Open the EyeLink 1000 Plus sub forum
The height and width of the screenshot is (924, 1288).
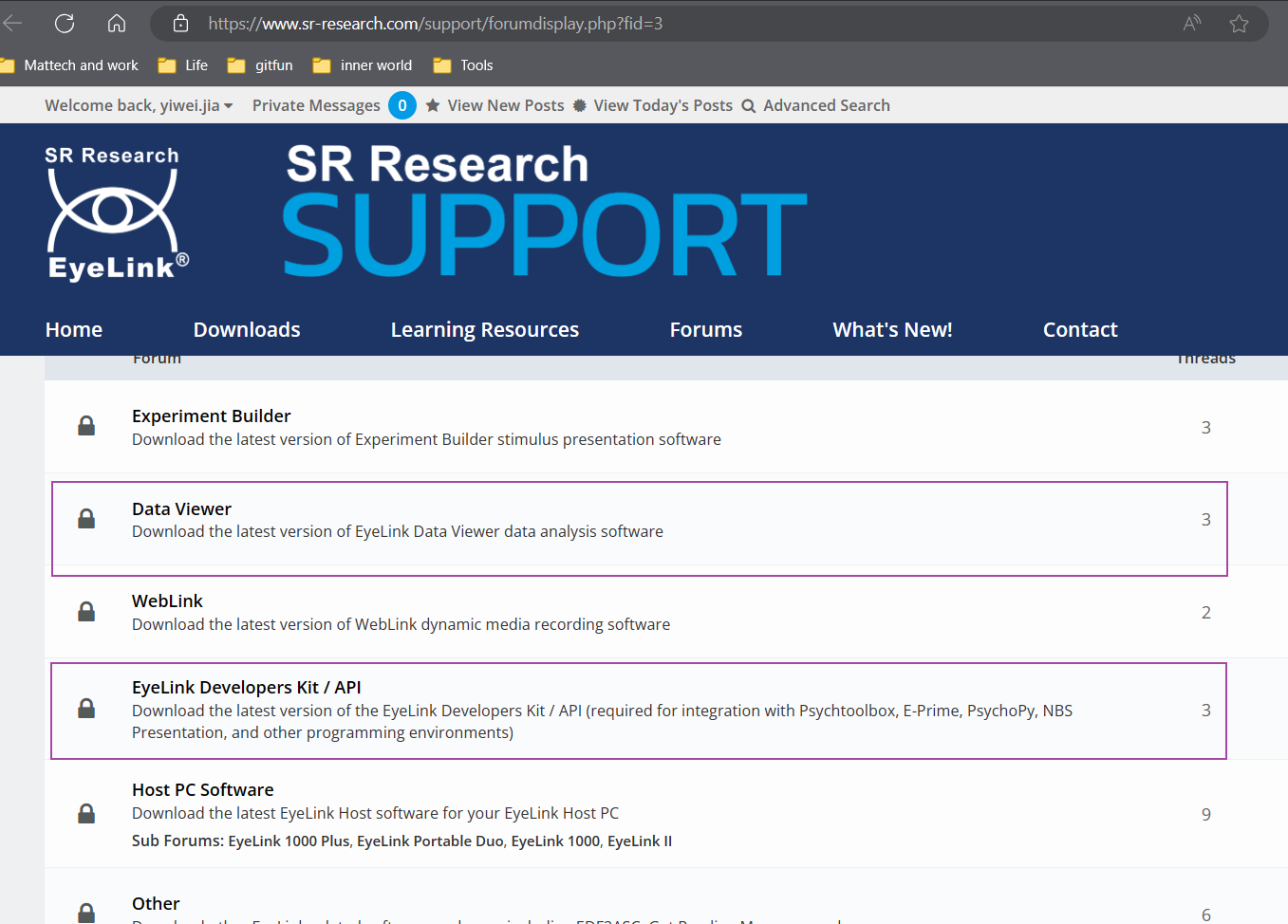click(289, 841)
